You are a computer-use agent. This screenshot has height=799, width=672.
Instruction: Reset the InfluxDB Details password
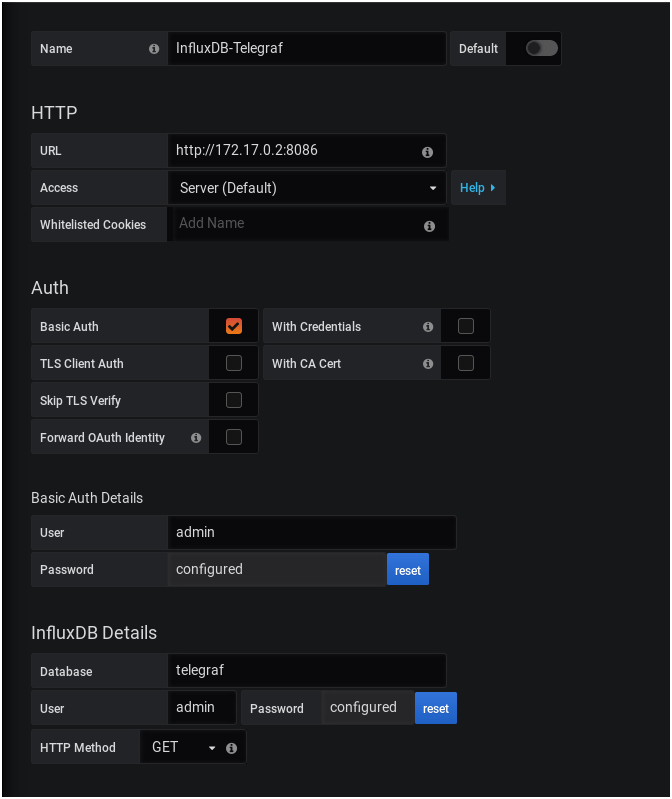pos(436,708)
